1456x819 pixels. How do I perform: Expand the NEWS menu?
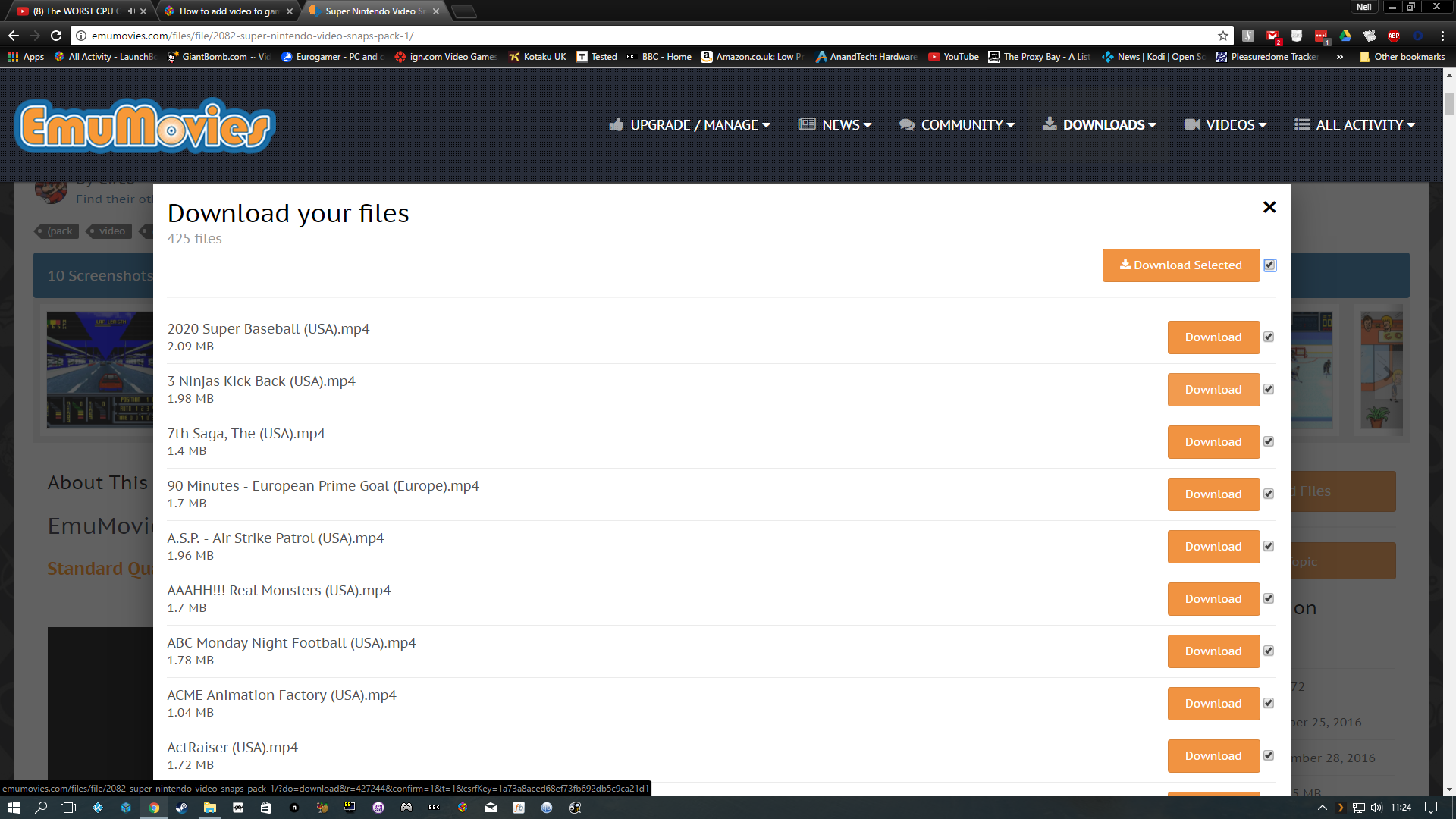pos(835,125)
